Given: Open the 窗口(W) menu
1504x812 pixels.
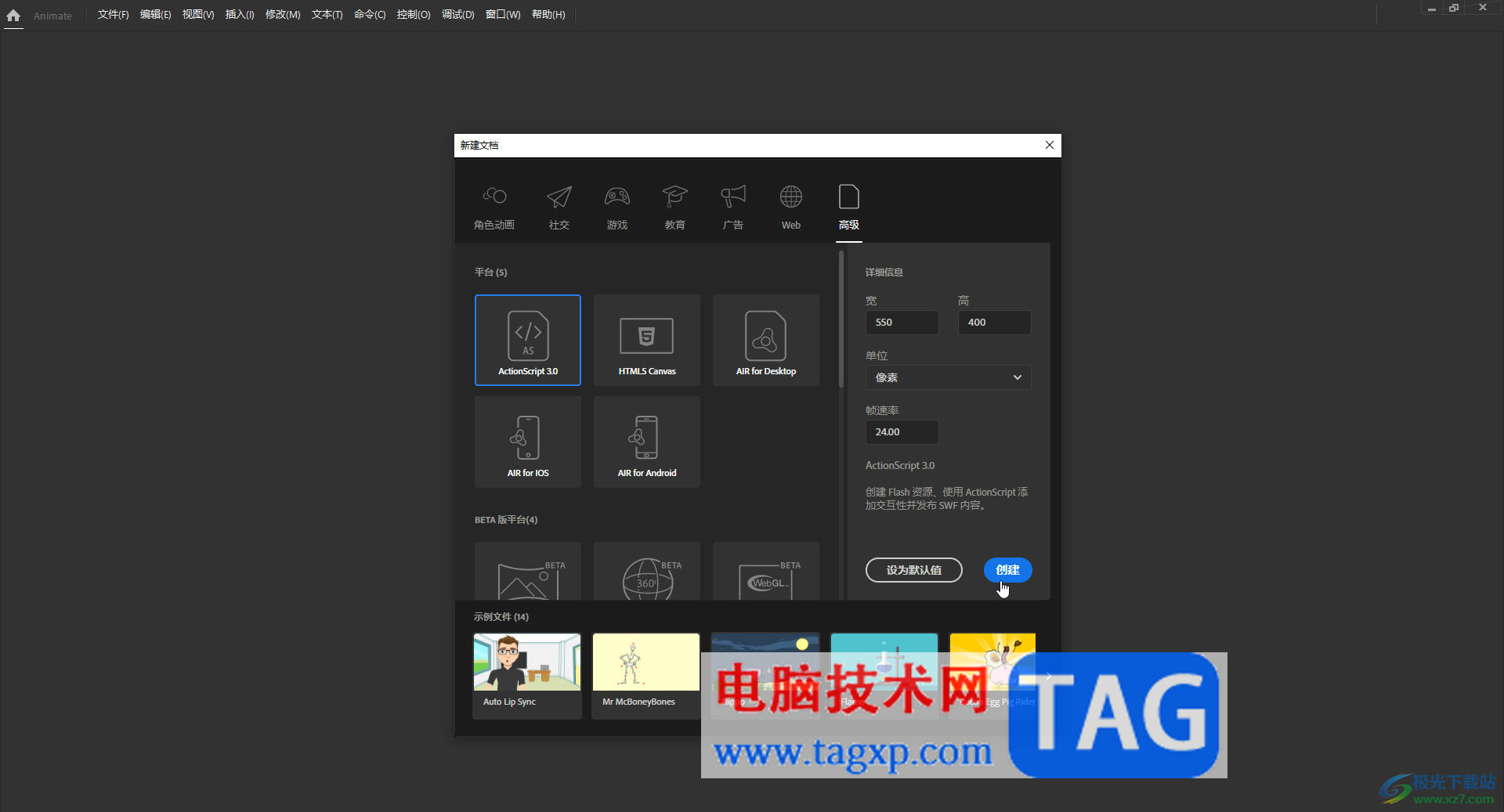Looking at the screenshot, I should 503,15.
